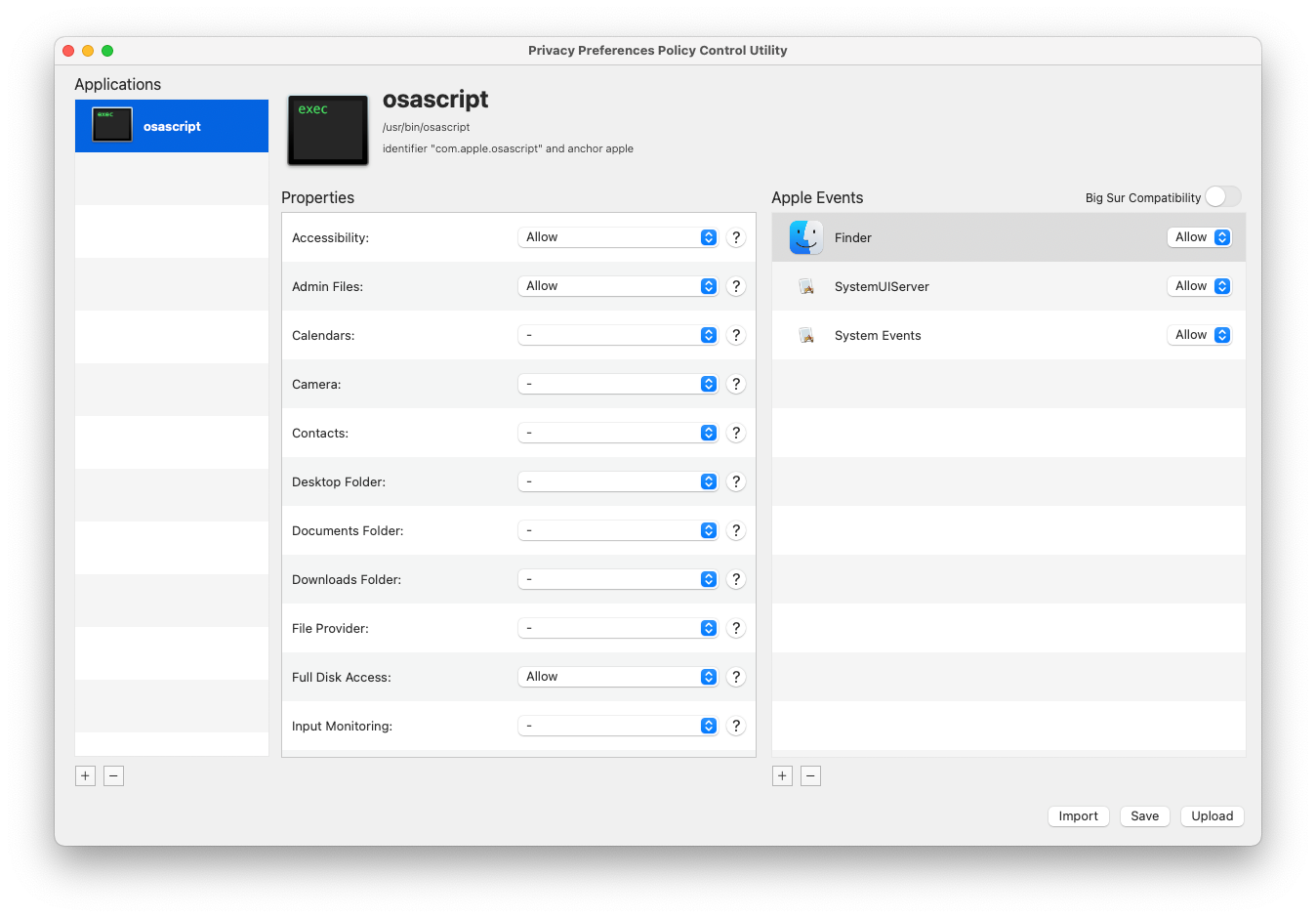
Task: Click the Full Disk Access label
Action: tap(342, 677)
